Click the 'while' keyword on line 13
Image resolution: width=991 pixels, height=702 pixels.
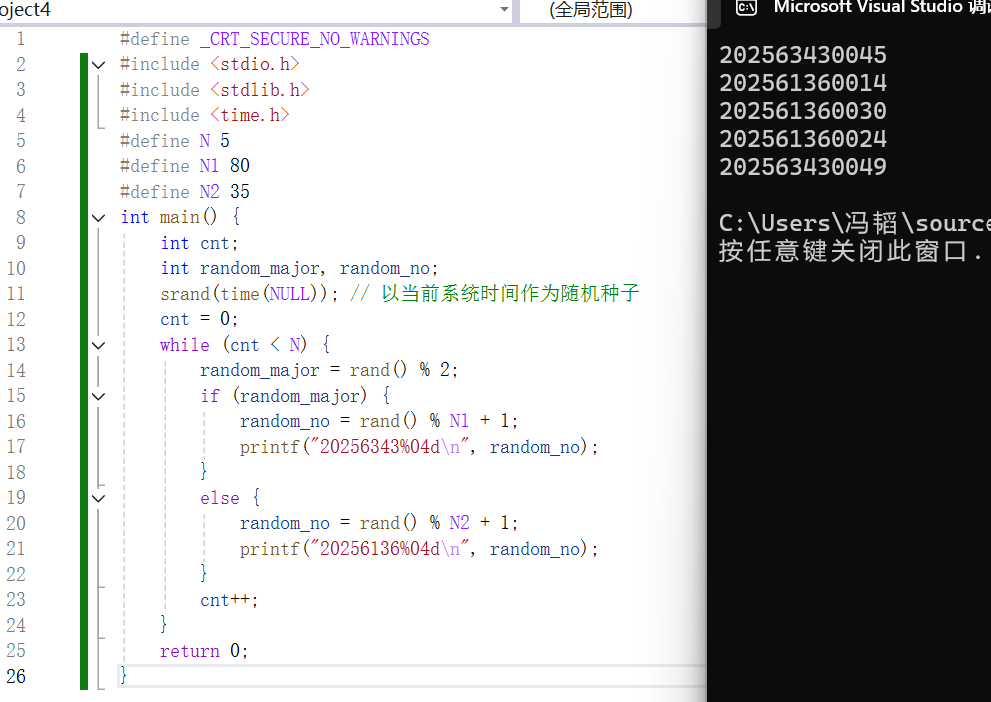185,345
